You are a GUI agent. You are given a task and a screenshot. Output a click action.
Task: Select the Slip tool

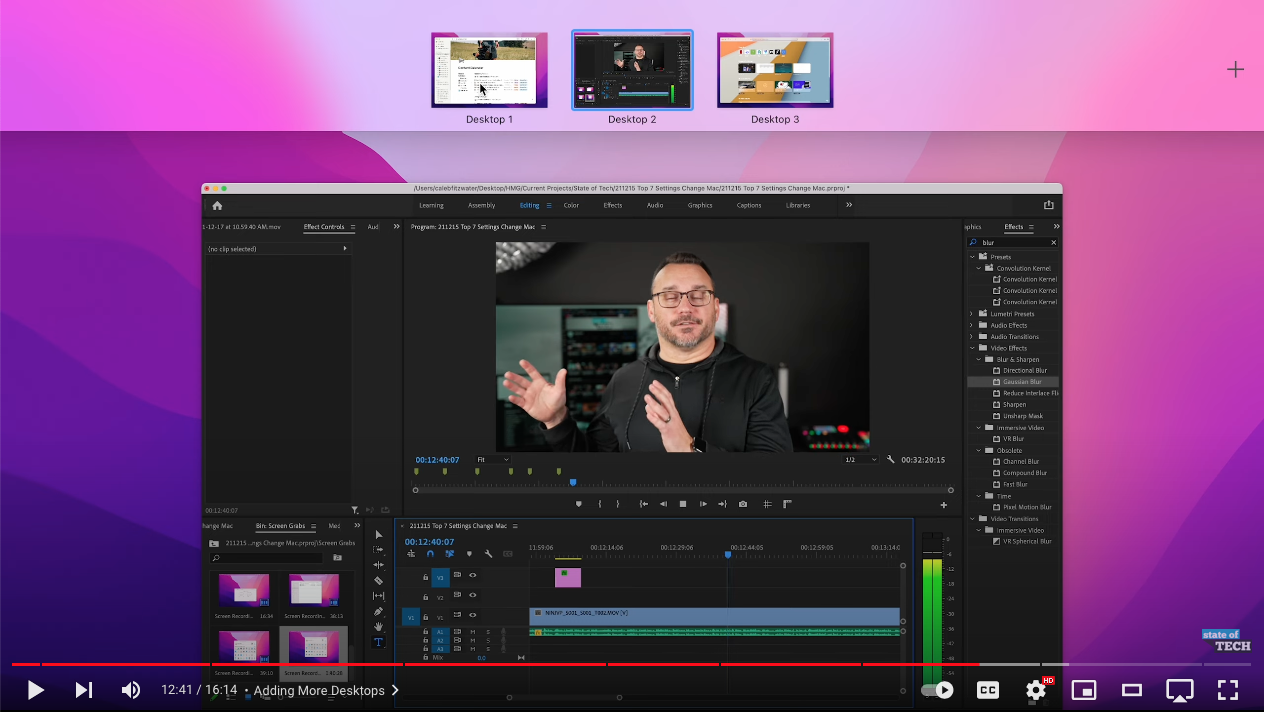378,596
